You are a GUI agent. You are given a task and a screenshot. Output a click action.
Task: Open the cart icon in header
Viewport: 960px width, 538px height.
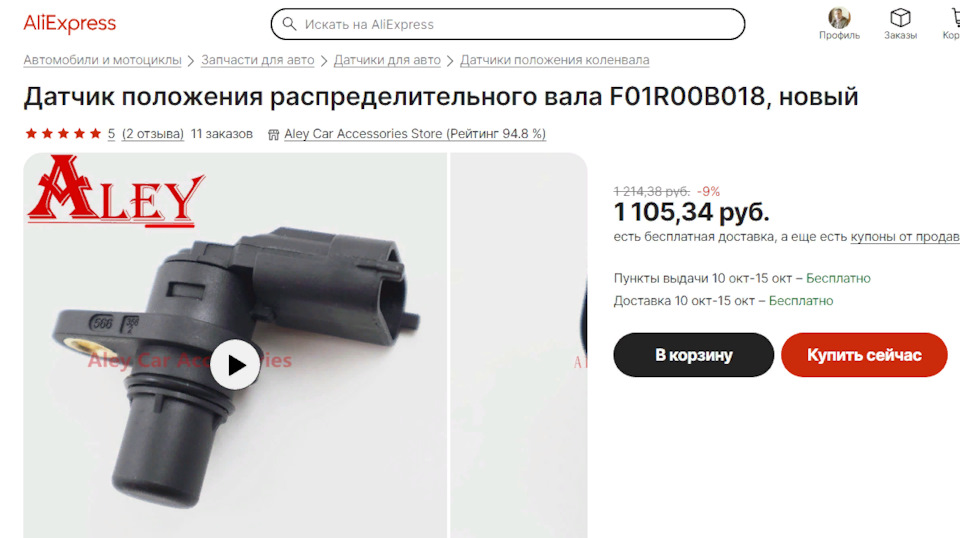(954, 18)
